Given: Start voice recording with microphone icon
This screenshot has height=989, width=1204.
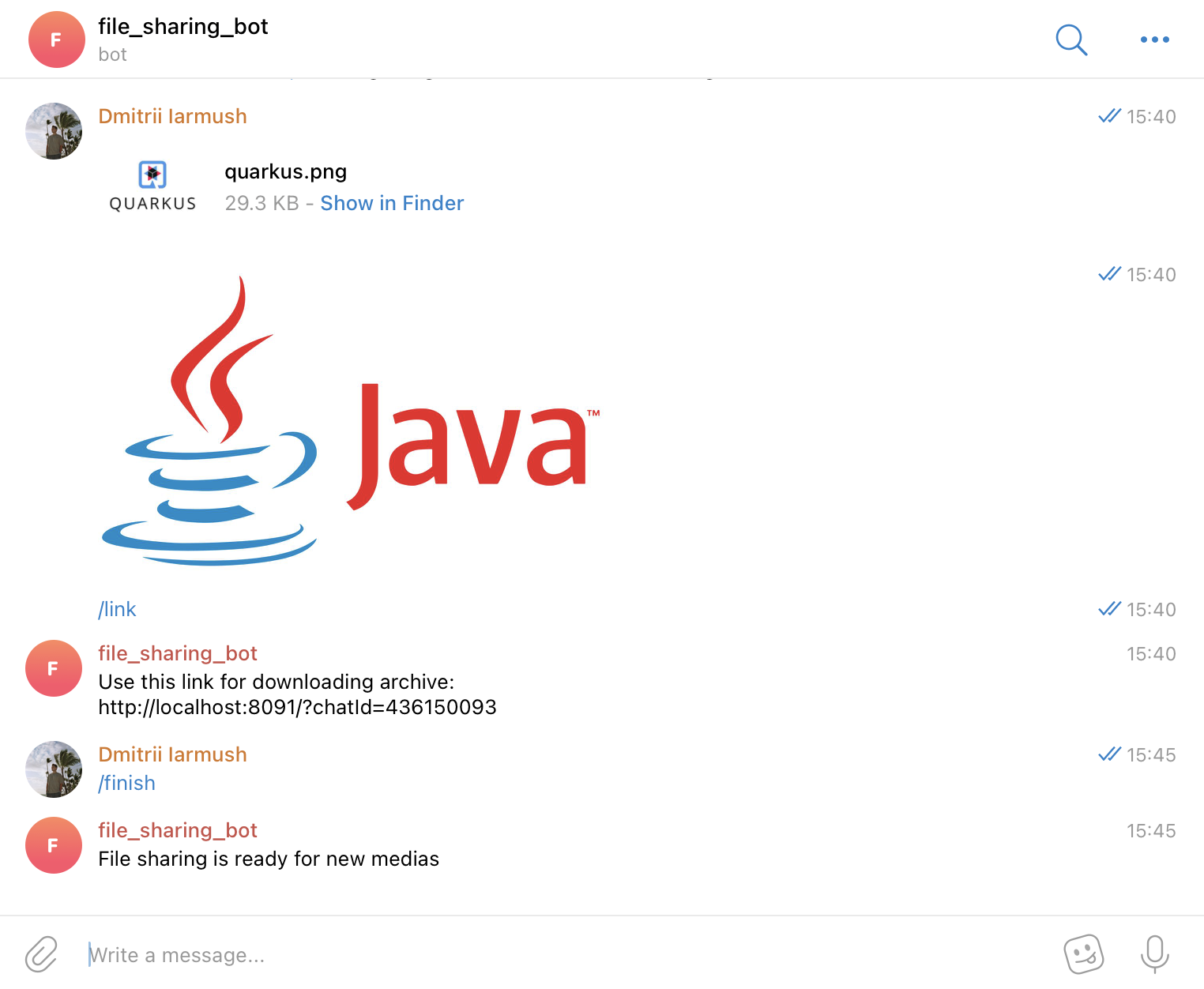Looking at the screenshot, I should 1154,954.
